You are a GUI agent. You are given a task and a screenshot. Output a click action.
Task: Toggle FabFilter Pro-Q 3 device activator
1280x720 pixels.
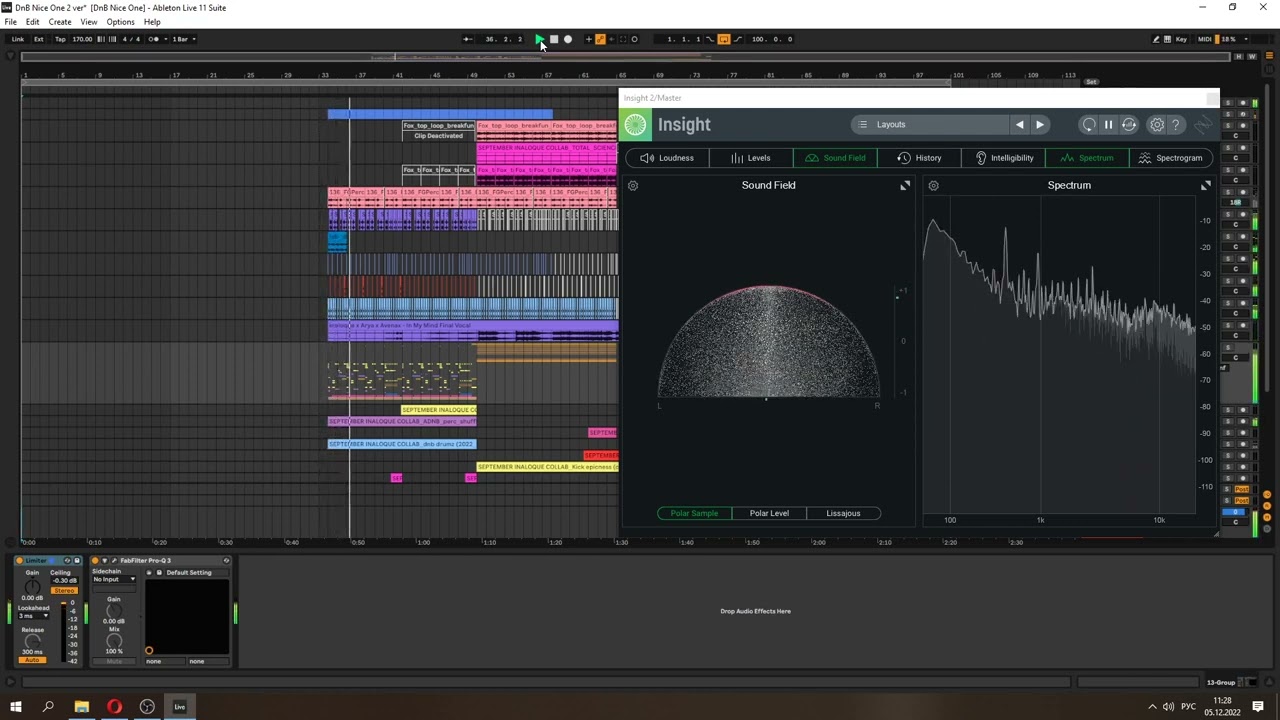[95, 560]
